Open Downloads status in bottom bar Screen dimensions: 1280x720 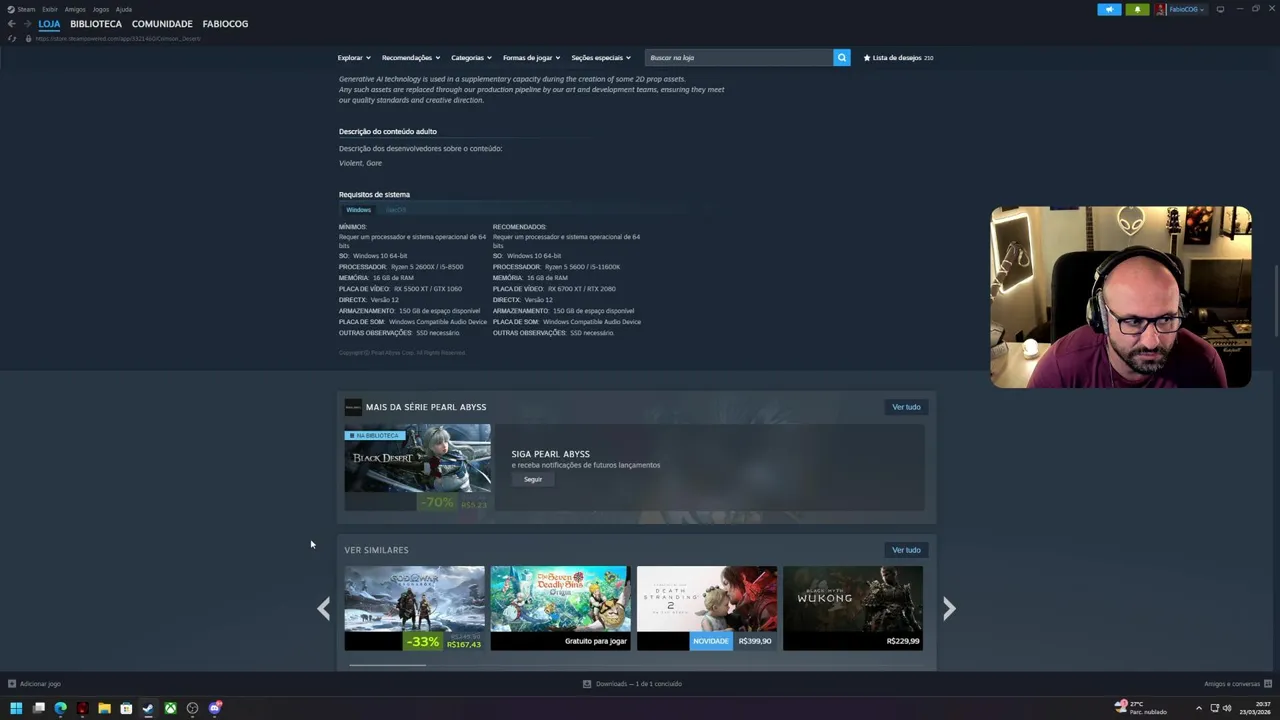pos(632,684)
